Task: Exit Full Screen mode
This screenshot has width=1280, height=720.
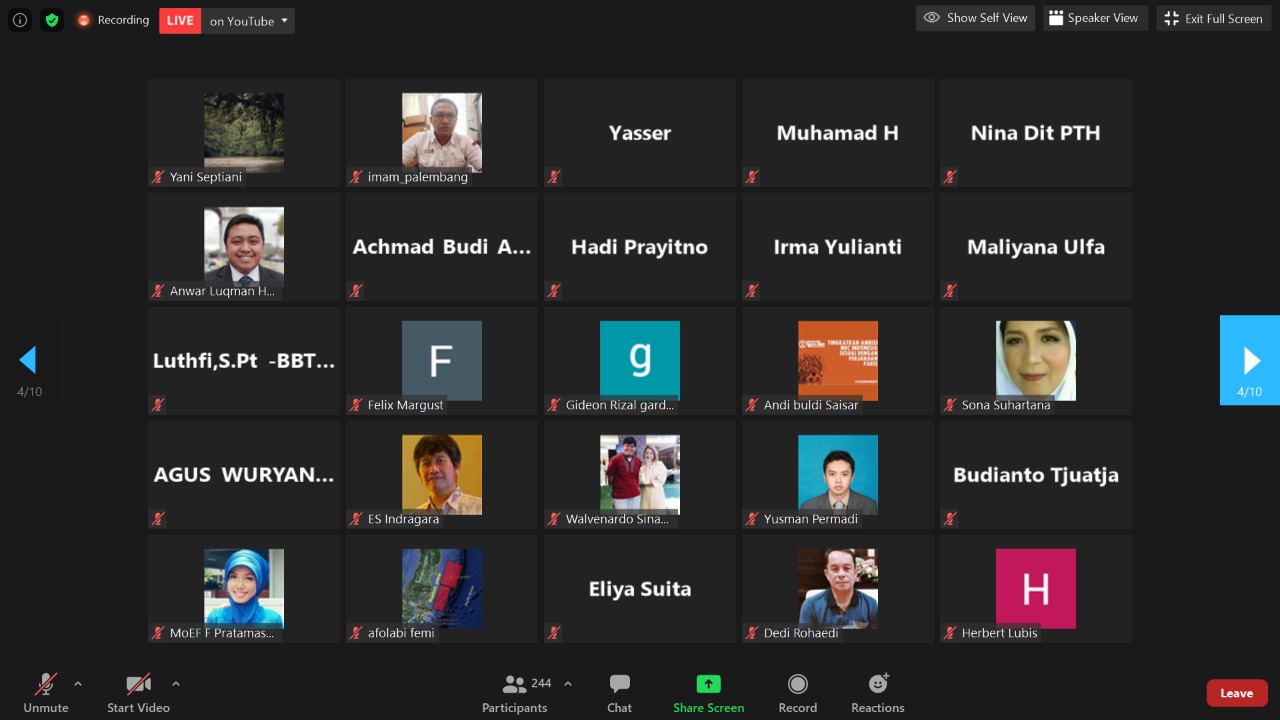Action: pos(1213,18)
